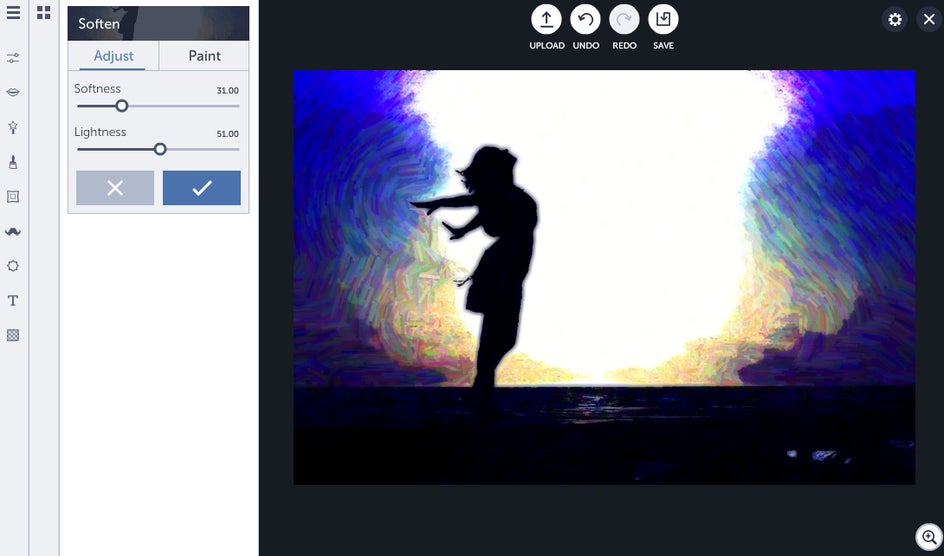Open the hamburger menu
This screenshot has height=556, width=944.
(13, 13)
